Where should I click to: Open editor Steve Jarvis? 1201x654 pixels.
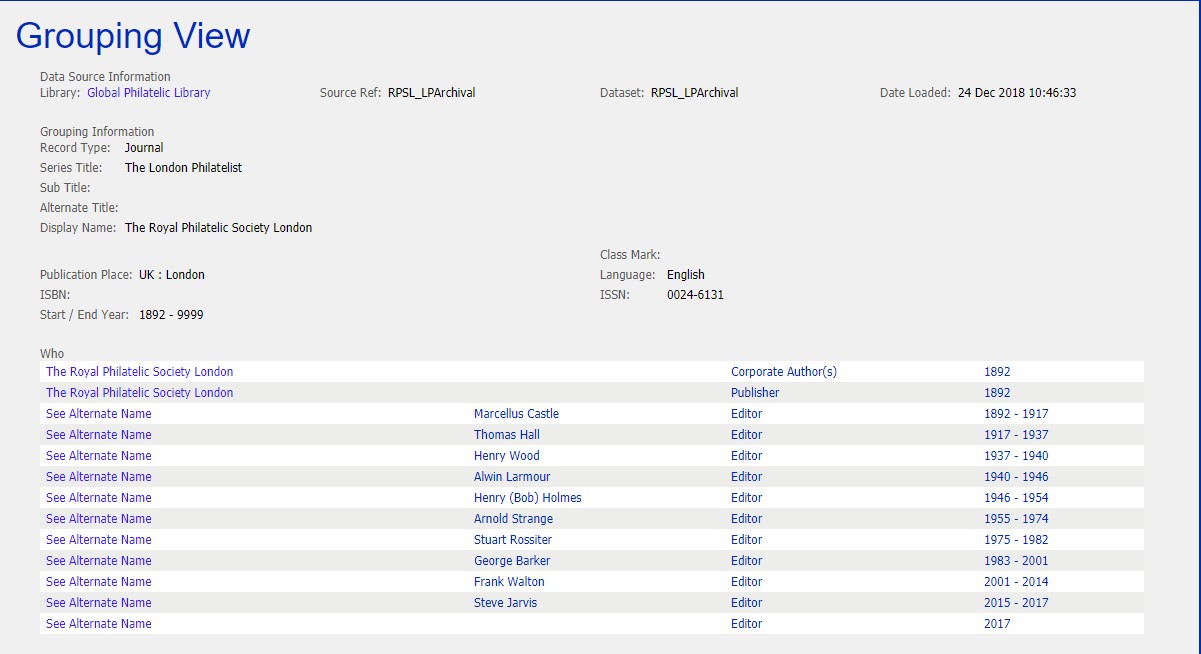505,603
